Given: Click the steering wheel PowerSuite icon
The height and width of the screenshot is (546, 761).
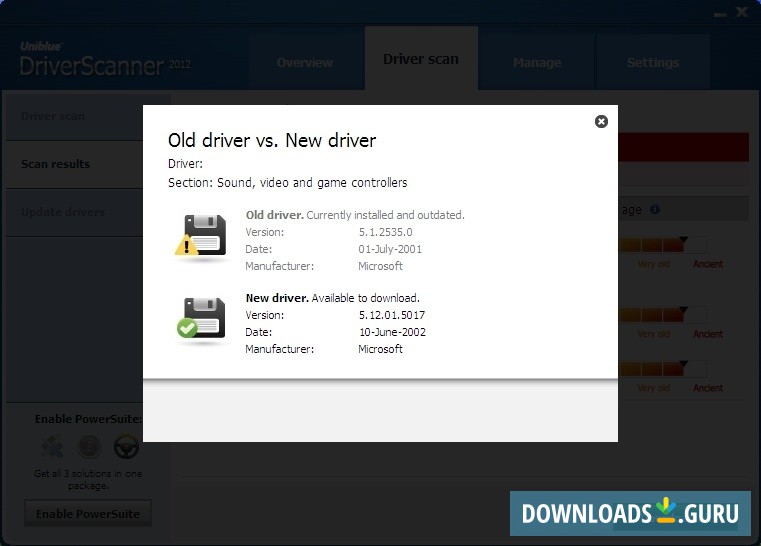Looking at the screenshot, I should pyautogui.click(x=126, y=447).
